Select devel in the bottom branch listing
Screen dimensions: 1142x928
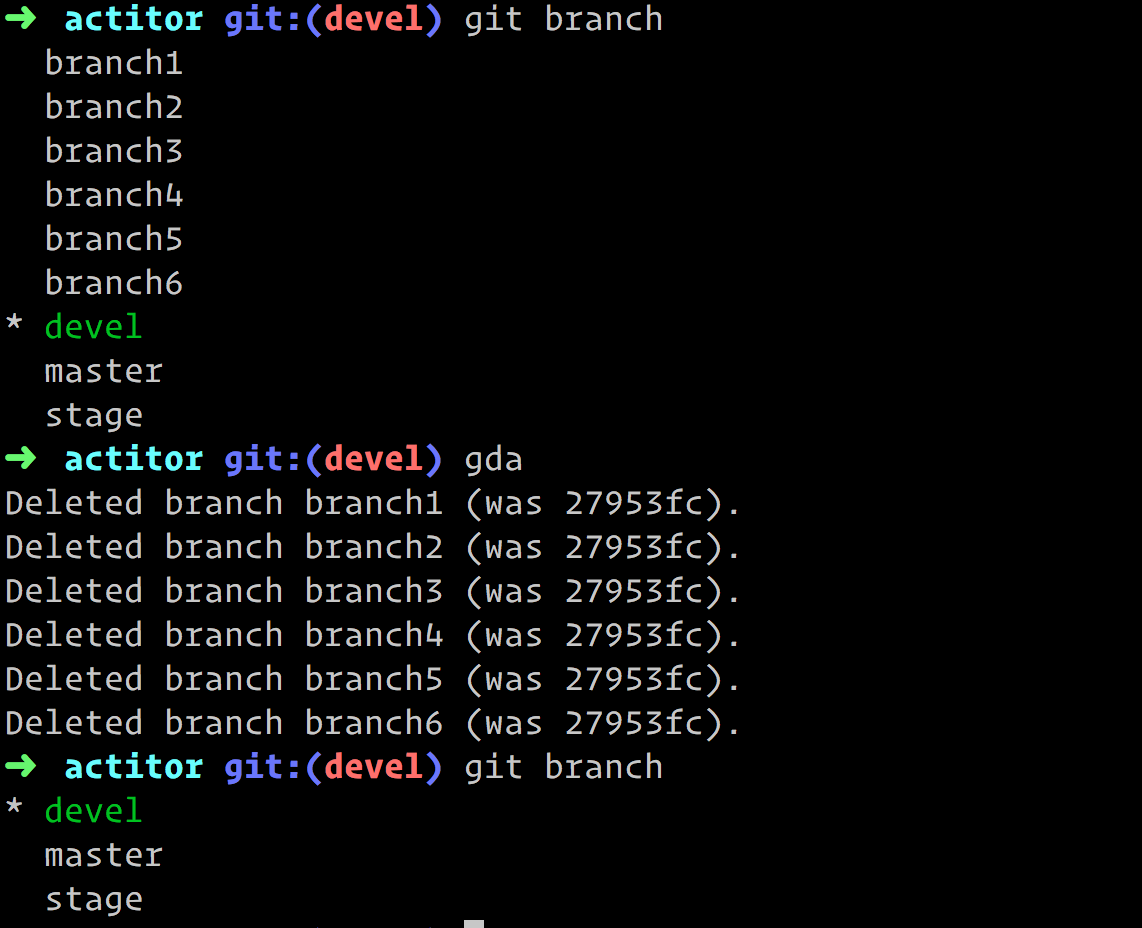pyautogui.click(x=93, y=810)
